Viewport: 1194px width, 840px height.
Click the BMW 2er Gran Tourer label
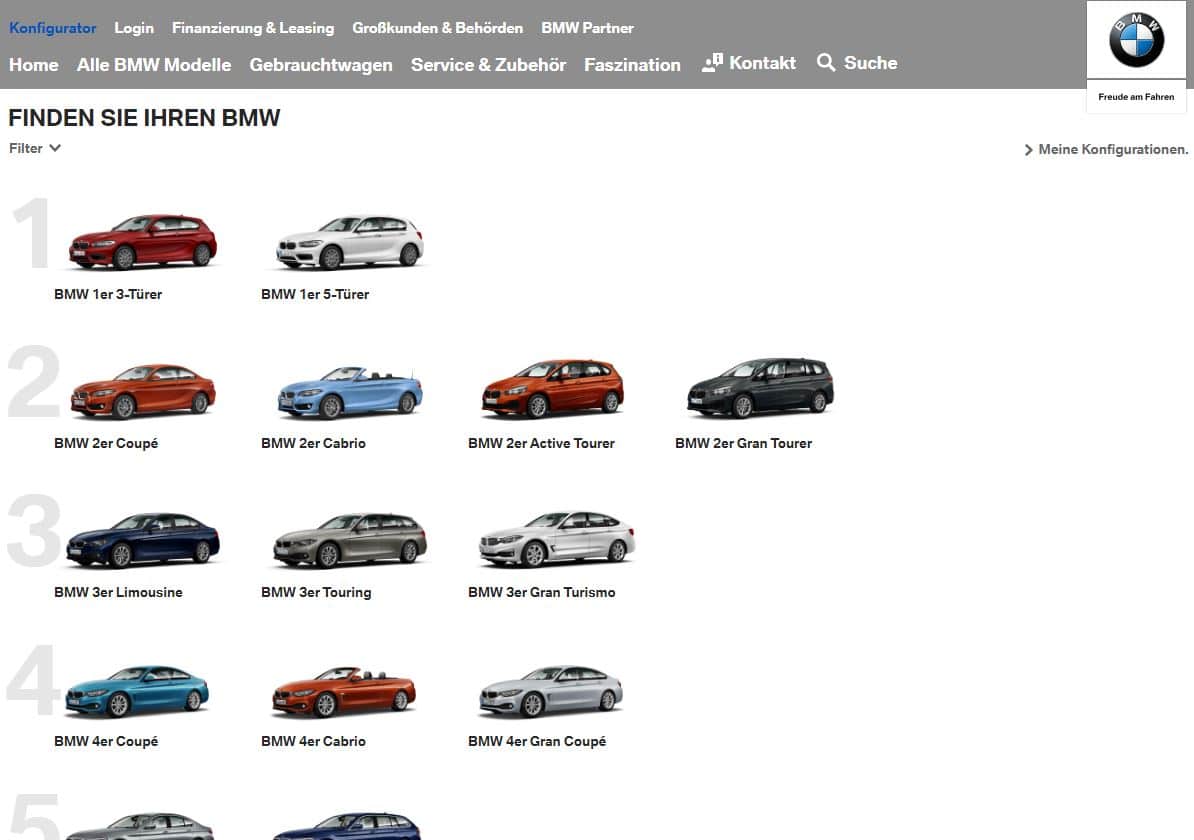[x=744, y=443]
